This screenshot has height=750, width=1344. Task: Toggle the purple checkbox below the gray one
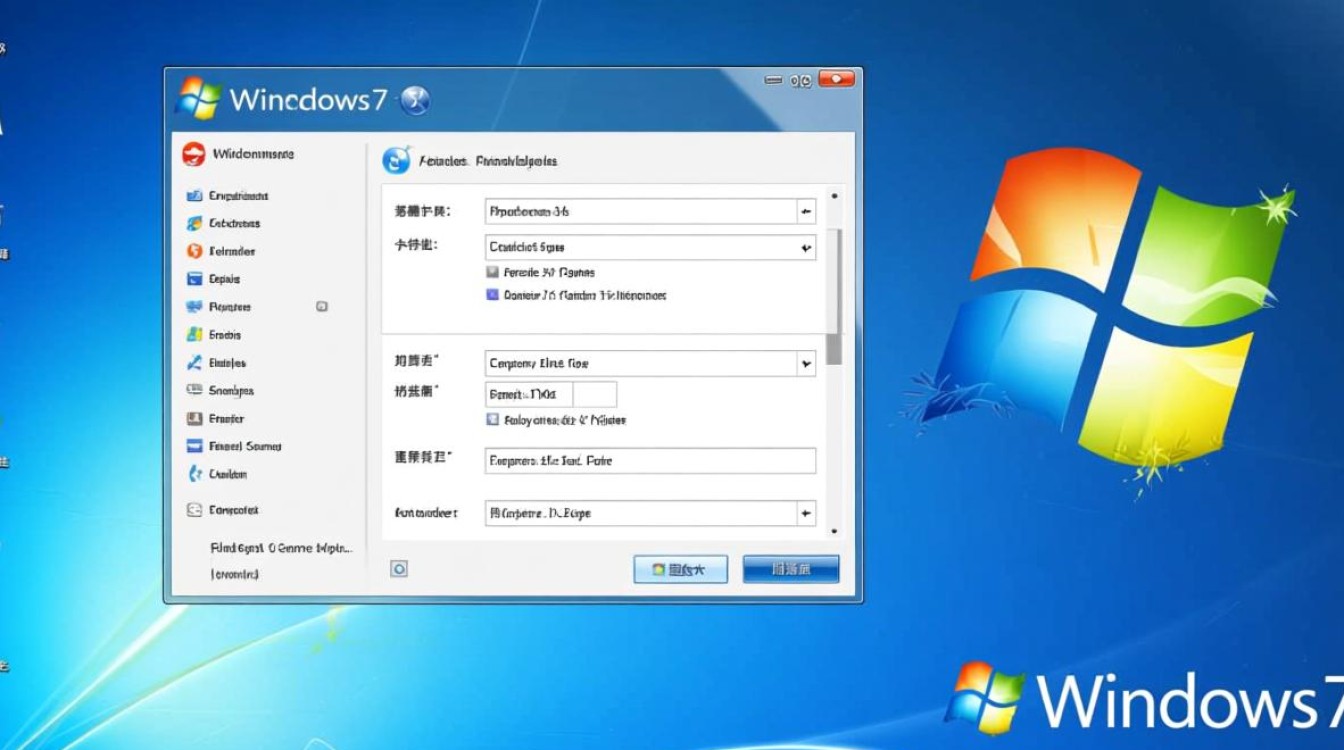(x=492, y=295)
